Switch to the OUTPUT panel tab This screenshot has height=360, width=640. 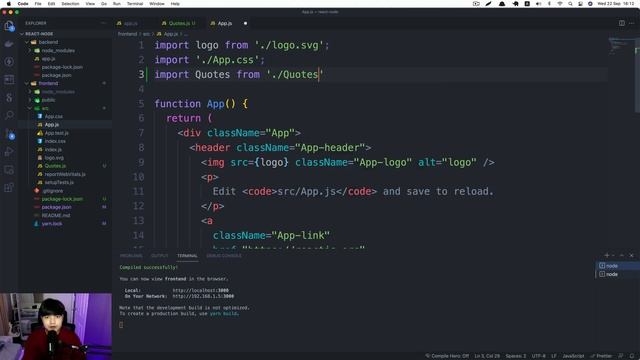point(160,256)
